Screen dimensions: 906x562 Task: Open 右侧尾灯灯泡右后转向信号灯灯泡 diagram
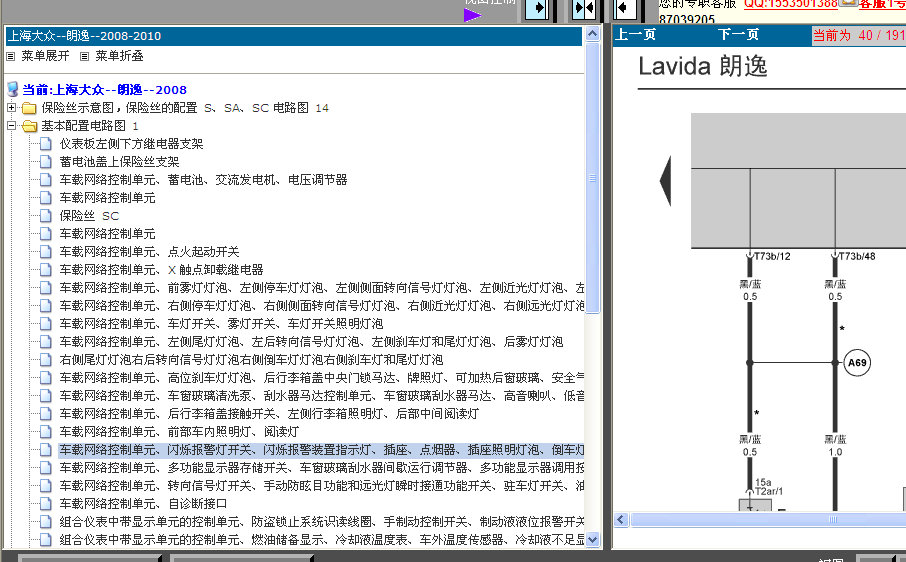[x=251, y=359]
